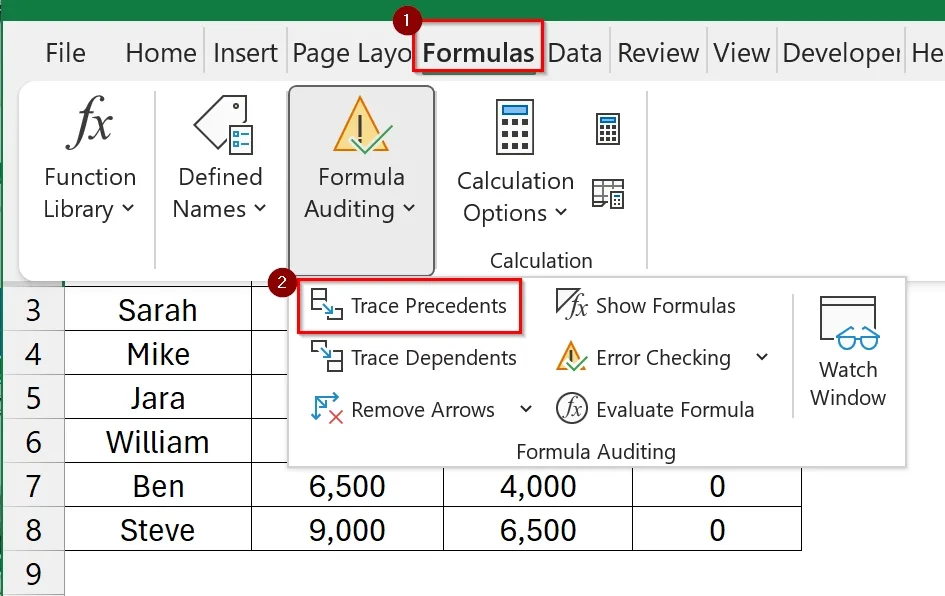Select row header 6
The height and width of the screenshot is (596, 945).
click(33, 441)
